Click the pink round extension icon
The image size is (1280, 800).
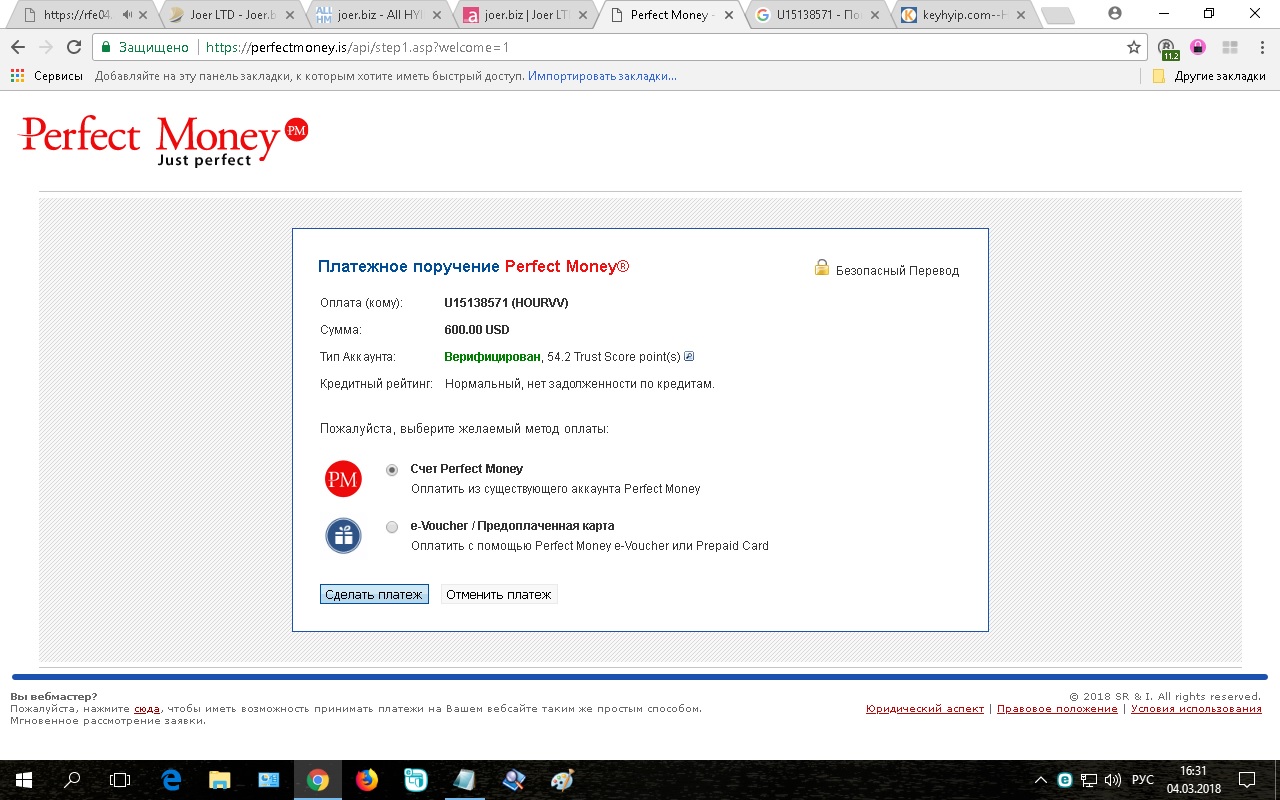tap(1197, 47)
